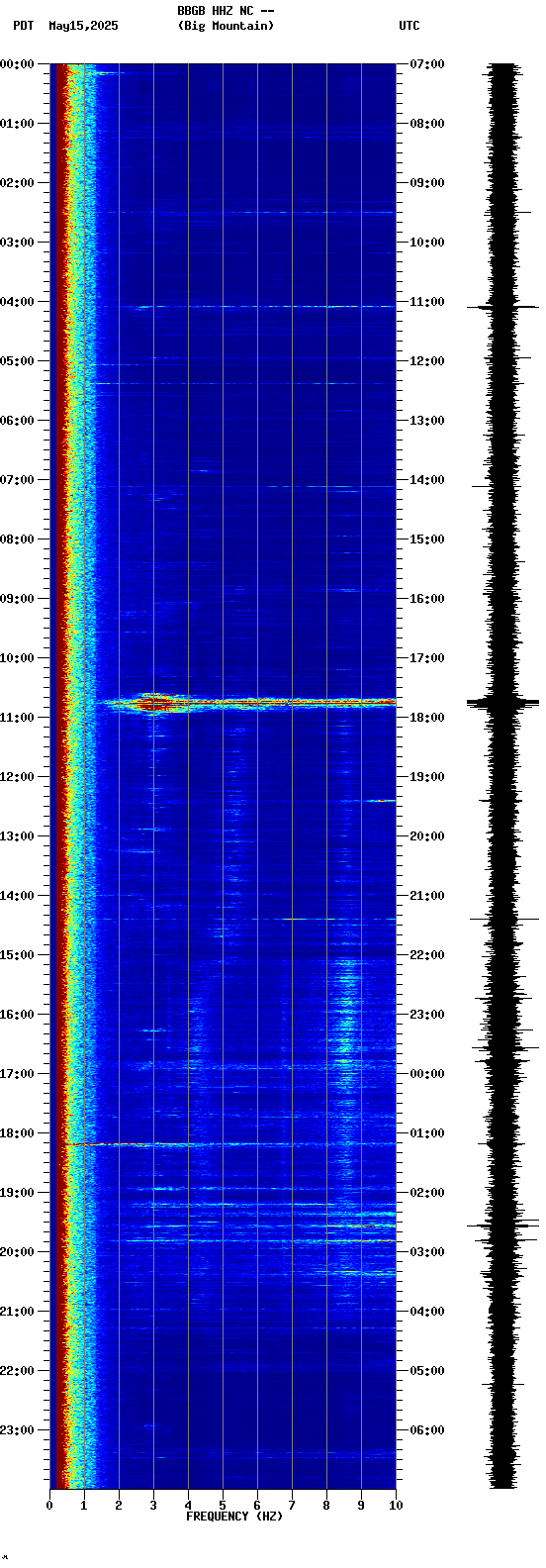This screenshot has width=546, height=1568.
Task: Click the PDT '16:00' time label
Action: [17, 1015]
